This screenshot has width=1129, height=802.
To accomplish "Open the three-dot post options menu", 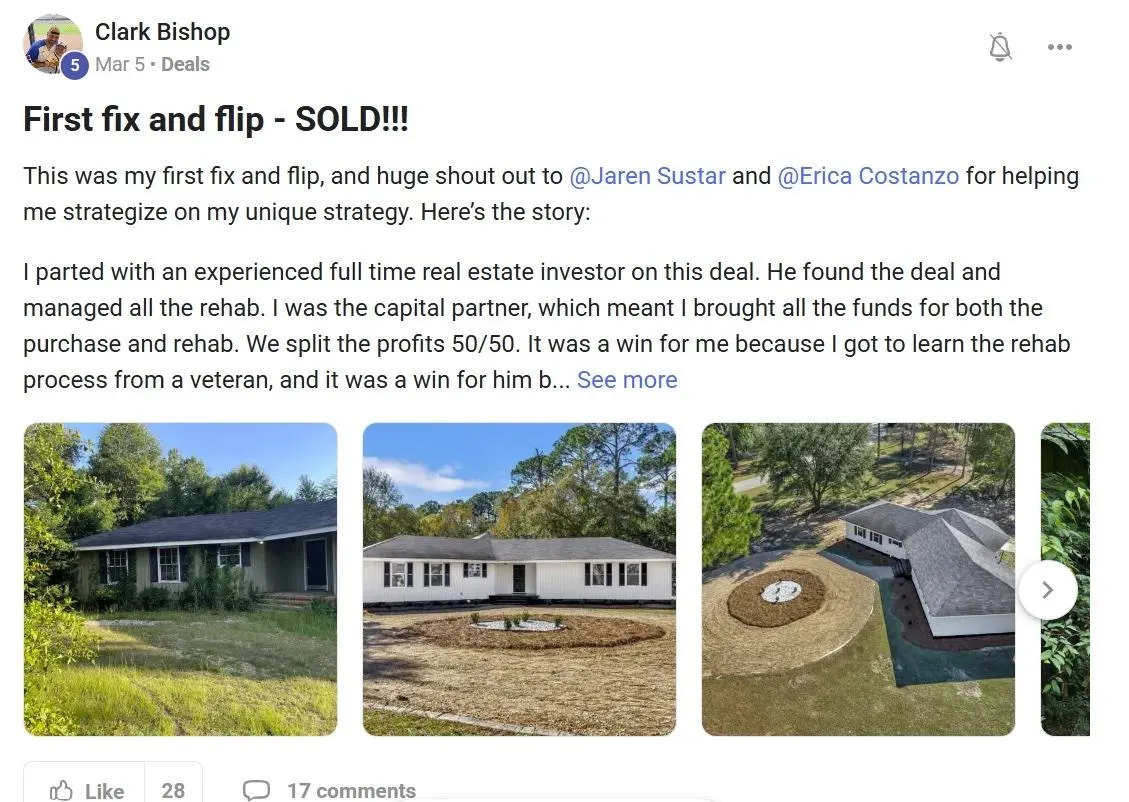I will click(1059, 47).
